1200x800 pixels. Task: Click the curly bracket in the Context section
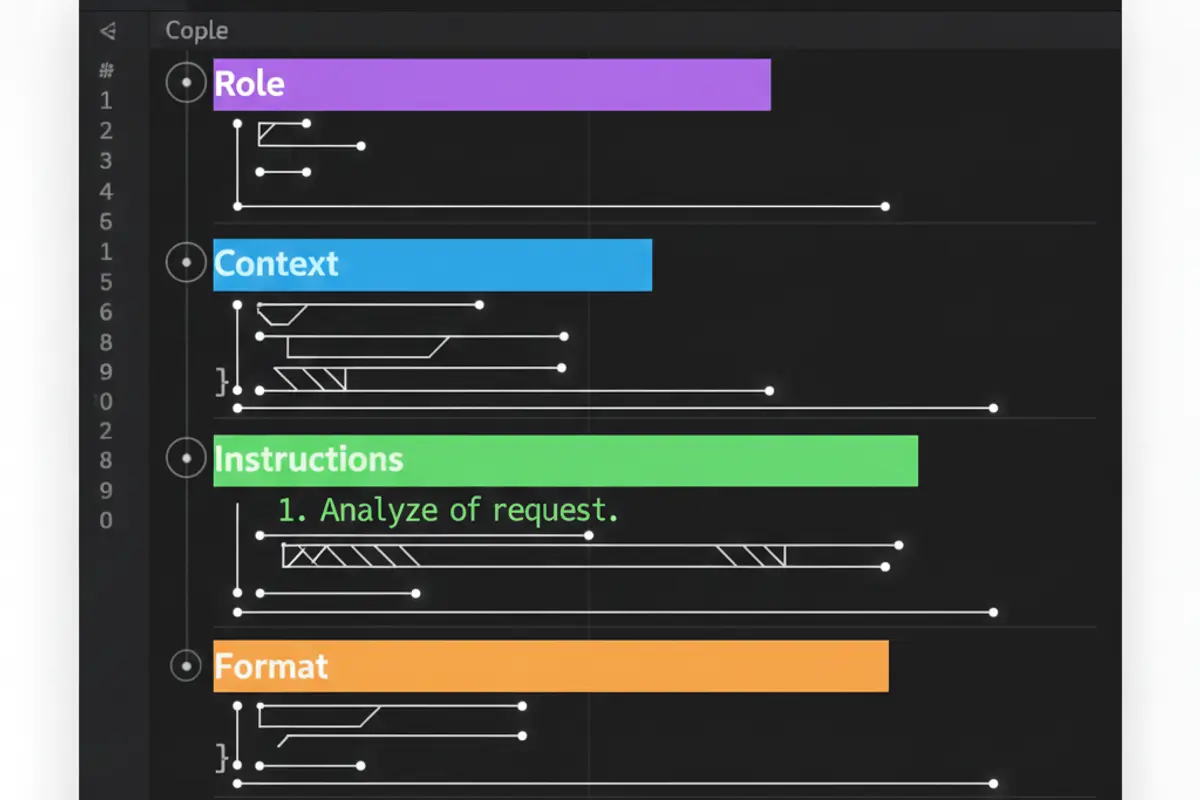coord(222,381)
